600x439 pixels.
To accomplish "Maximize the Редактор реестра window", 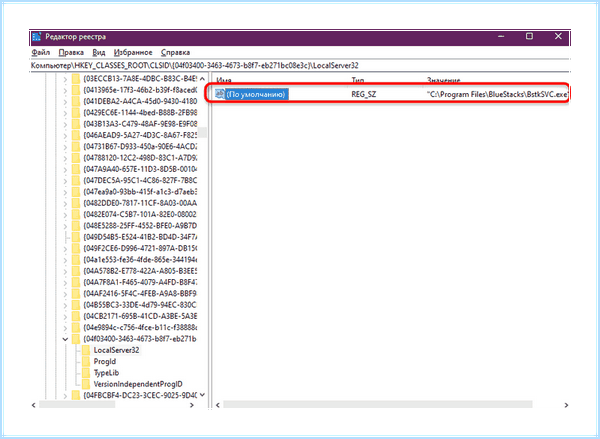I will pyautogui.click(x=529, y=36).
